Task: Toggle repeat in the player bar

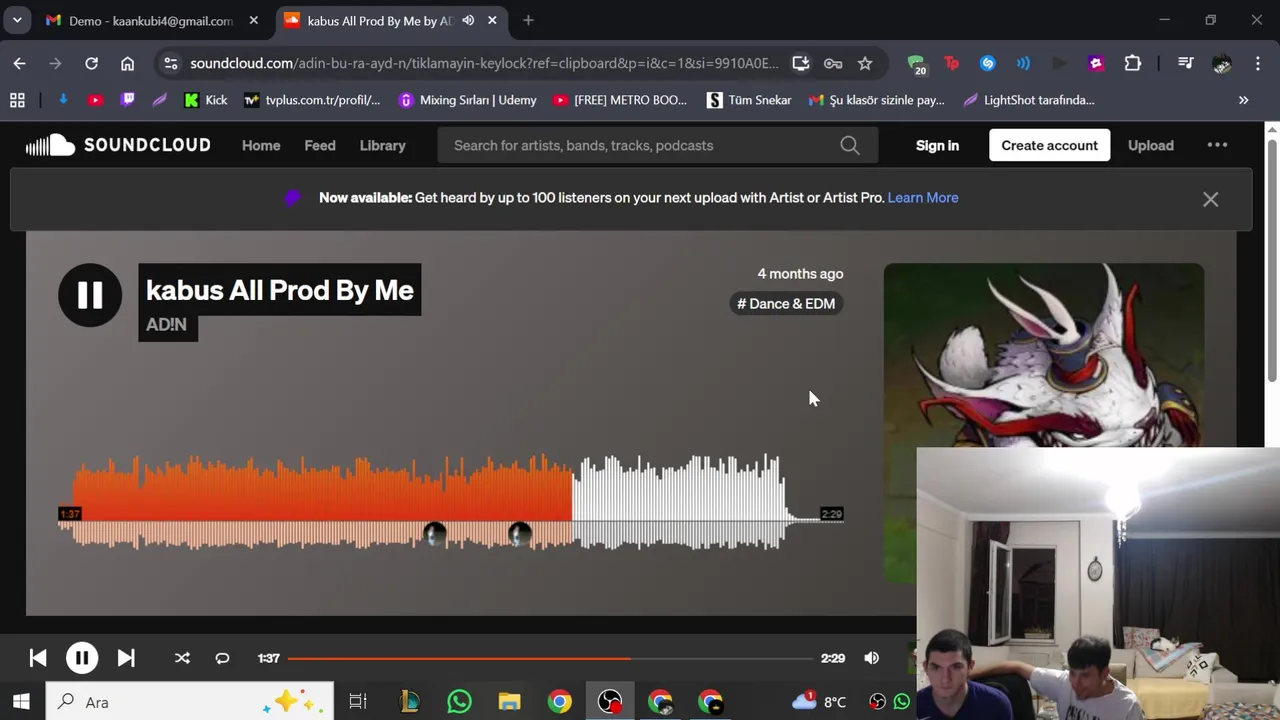Action: pos(222,658)
